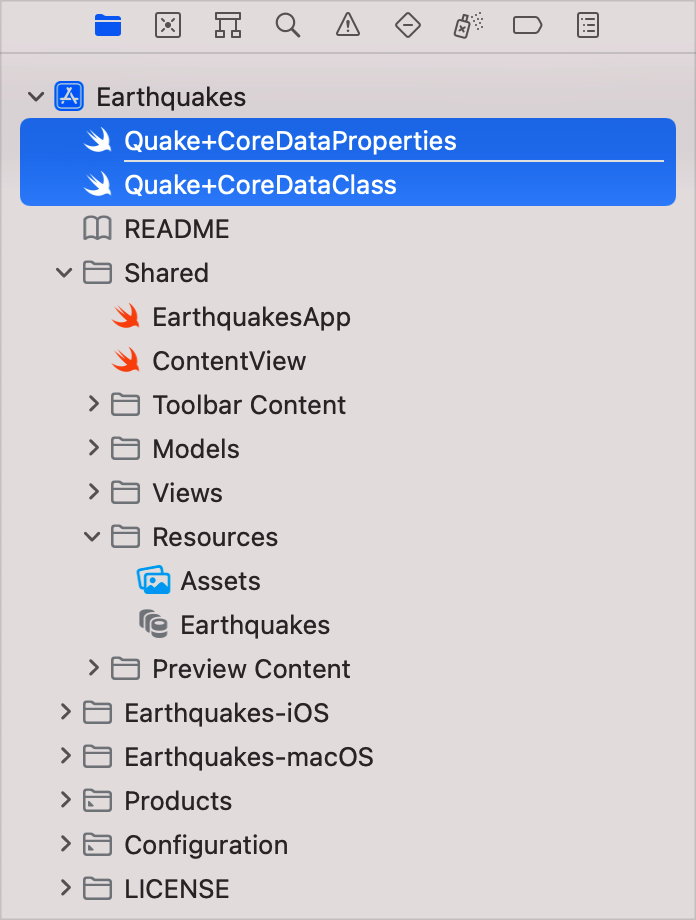Expand the Earthquakes-iOS folder

(x=64, y=712)
